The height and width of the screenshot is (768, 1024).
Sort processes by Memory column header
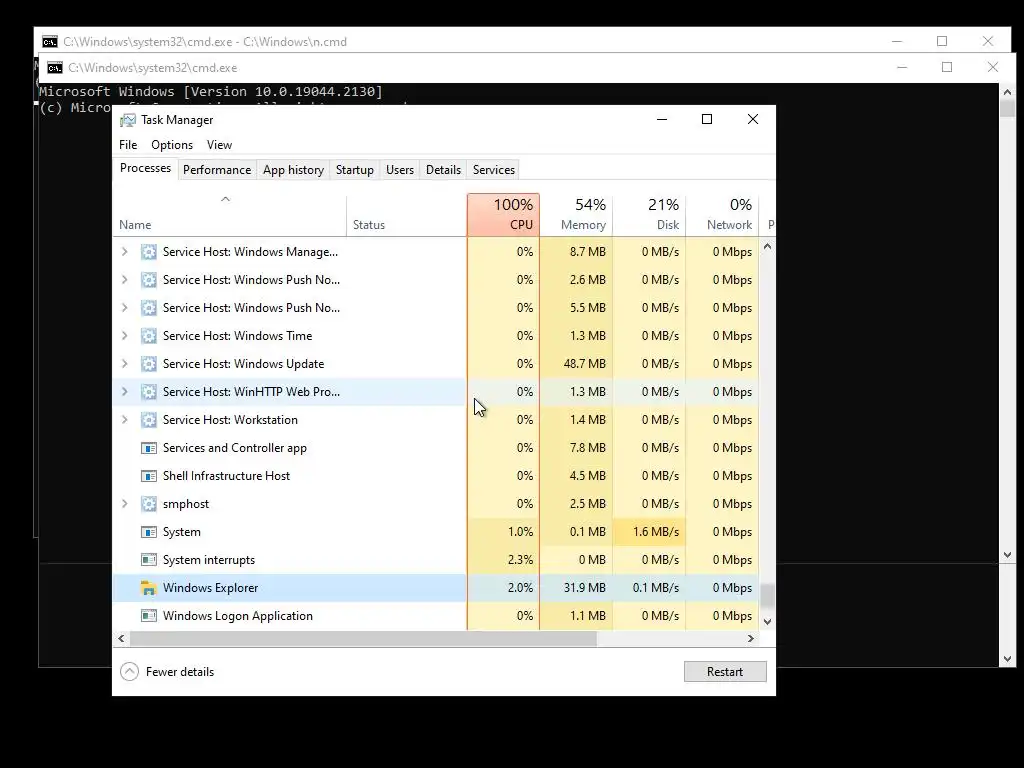point(576,215)
